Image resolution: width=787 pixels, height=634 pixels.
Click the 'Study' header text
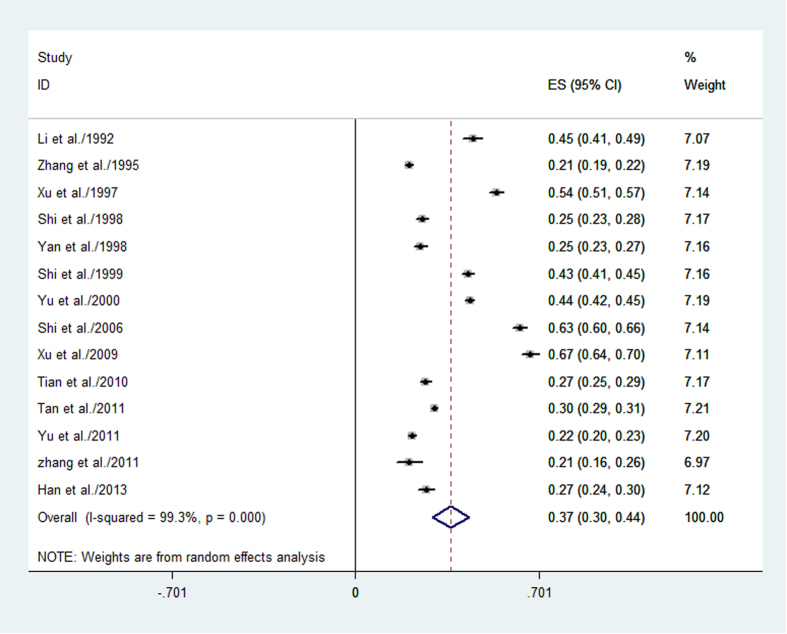coord(55,58)
